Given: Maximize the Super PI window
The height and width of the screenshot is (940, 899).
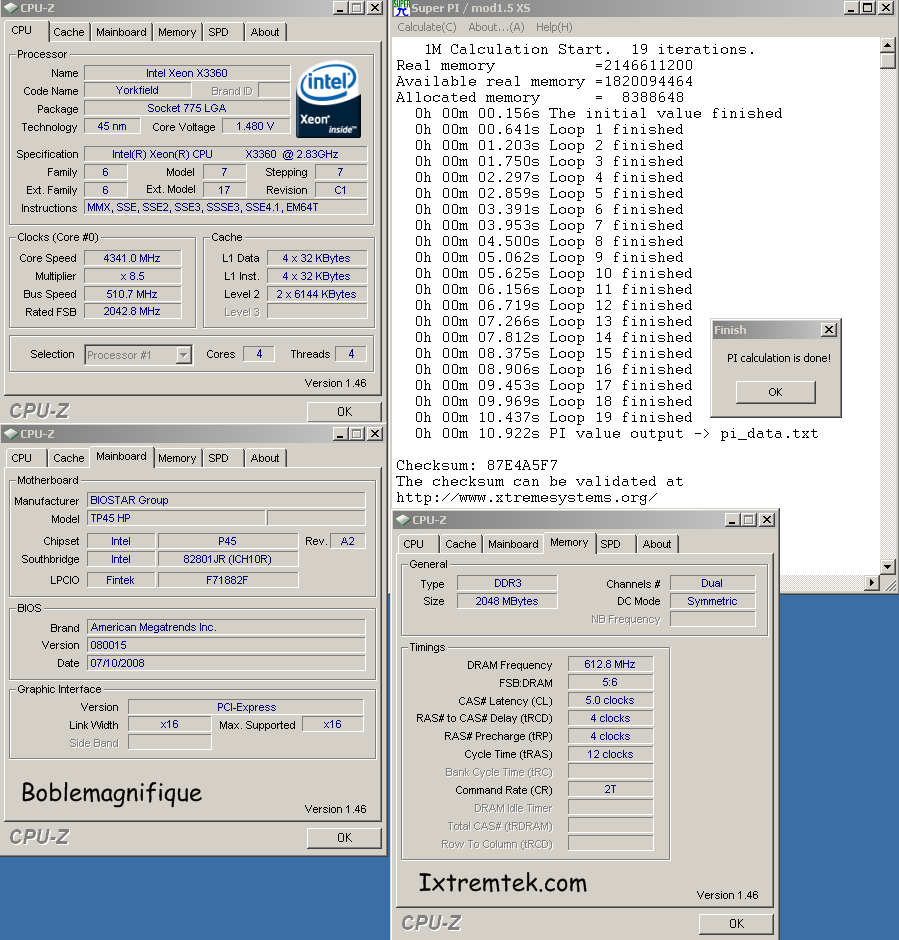Looking at the screenshot, I should coord(867,8).
